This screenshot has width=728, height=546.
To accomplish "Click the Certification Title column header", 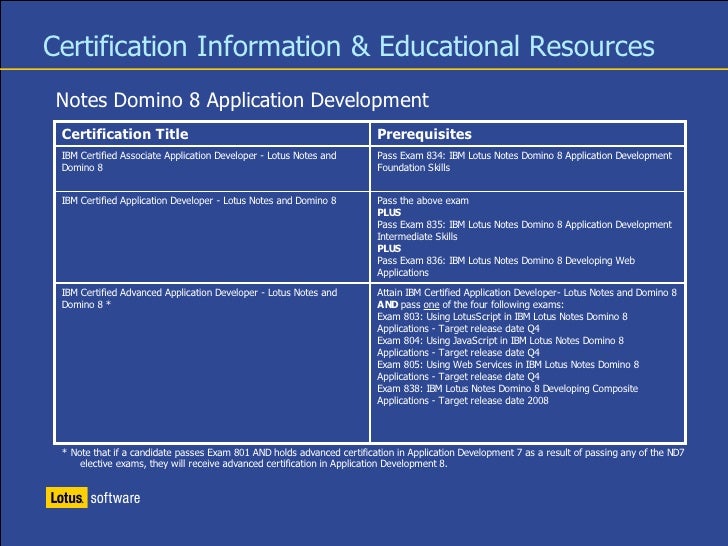I will [x=125, y=134].
